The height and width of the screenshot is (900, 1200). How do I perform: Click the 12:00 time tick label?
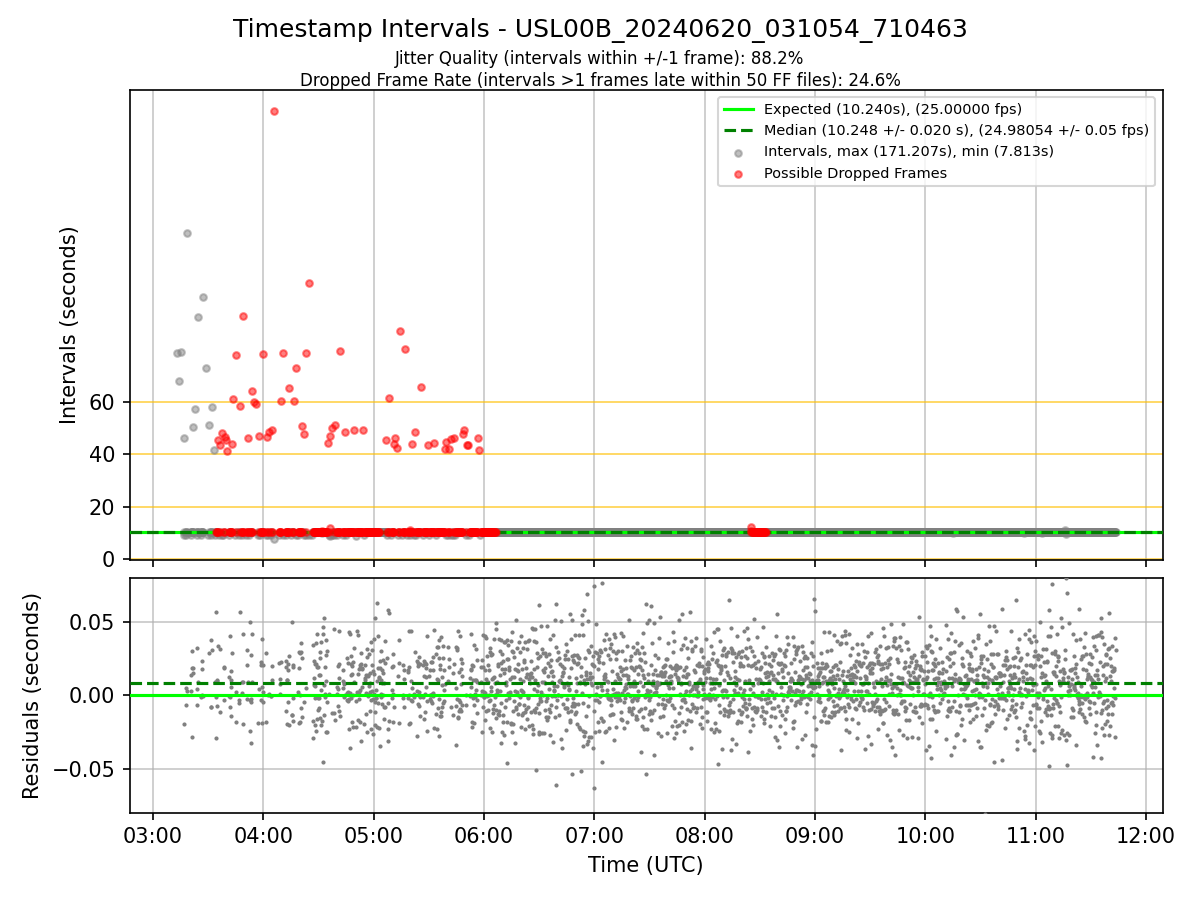pyautogui.click(x=1146, y=834)
